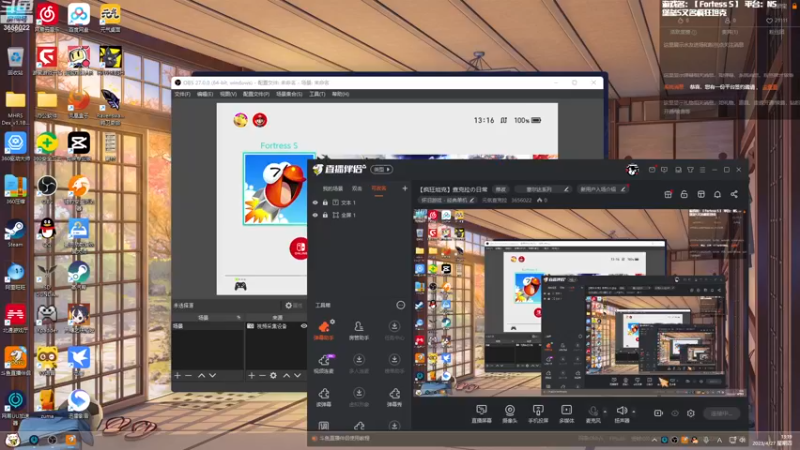Mute the 麦克风 microphone in 直播伴侣
Viewport: 800px width, 450px height.
(x=593, y=414)
